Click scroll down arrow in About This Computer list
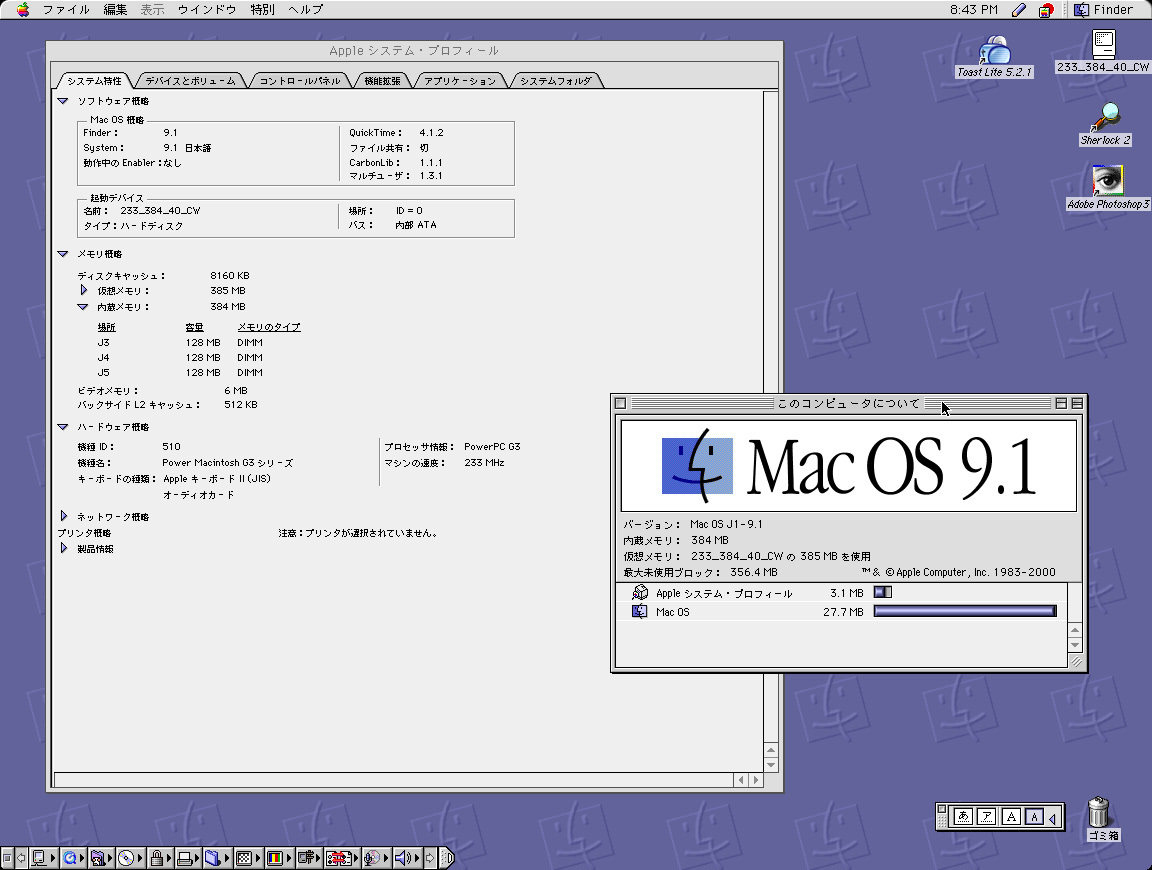The width and height of the screenshot is (1152, 870). pos(1075,645)
